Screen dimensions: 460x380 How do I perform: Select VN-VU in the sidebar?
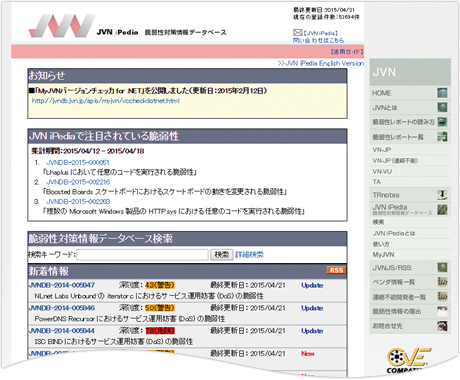point(382,171)
